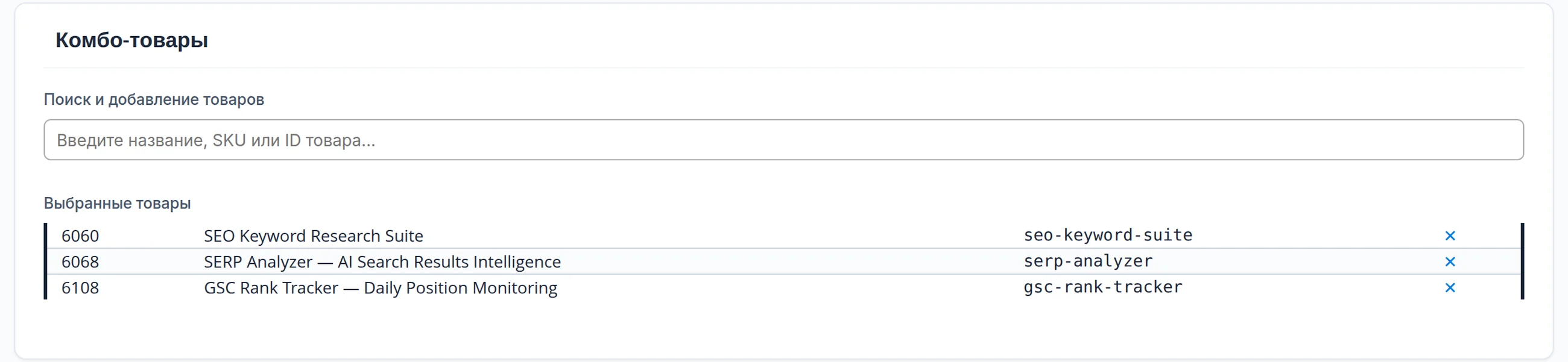Click GSC Rank Tracker — Daily Position Monitoring
This screenshot has height=362, width=1568.
(381, 288)
